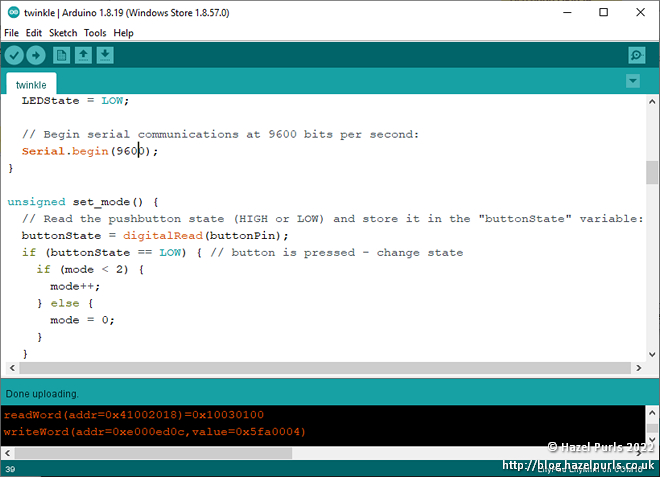
Task: Click editor vertical scrollbar up arrow
Action: [x=652, y=101]
